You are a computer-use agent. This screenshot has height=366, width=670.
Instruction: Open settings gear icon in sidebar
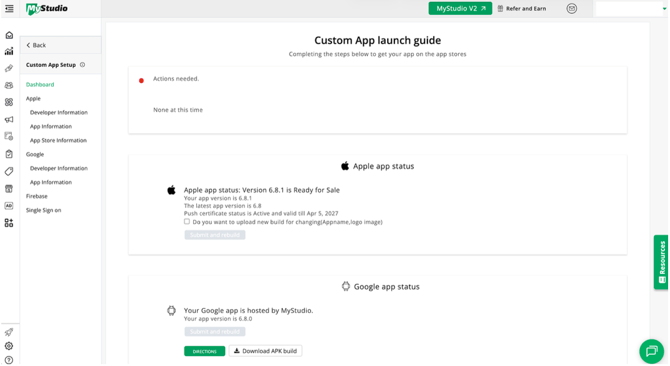point(9,346)
